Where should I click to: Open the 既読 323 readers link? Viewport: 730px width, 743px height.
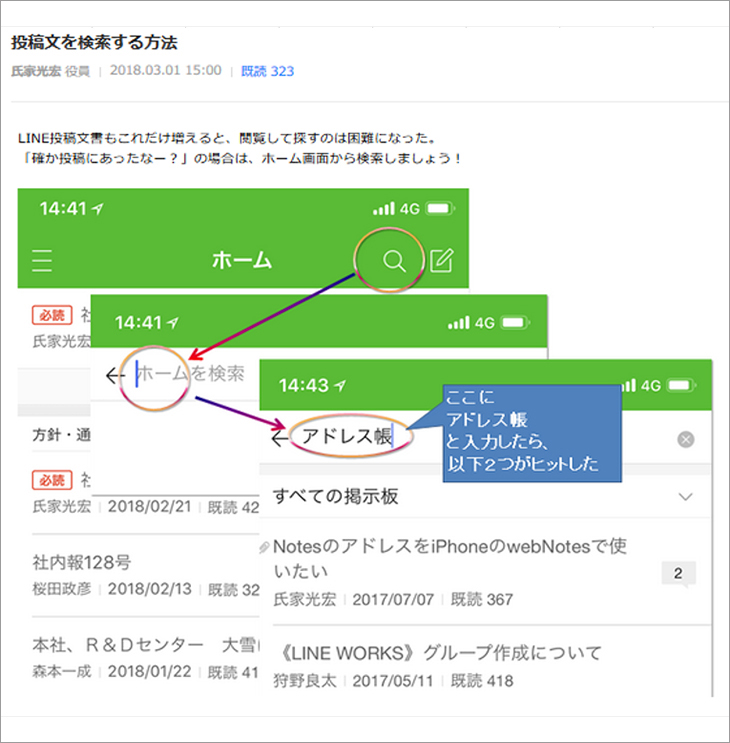[x=267, y=71]
